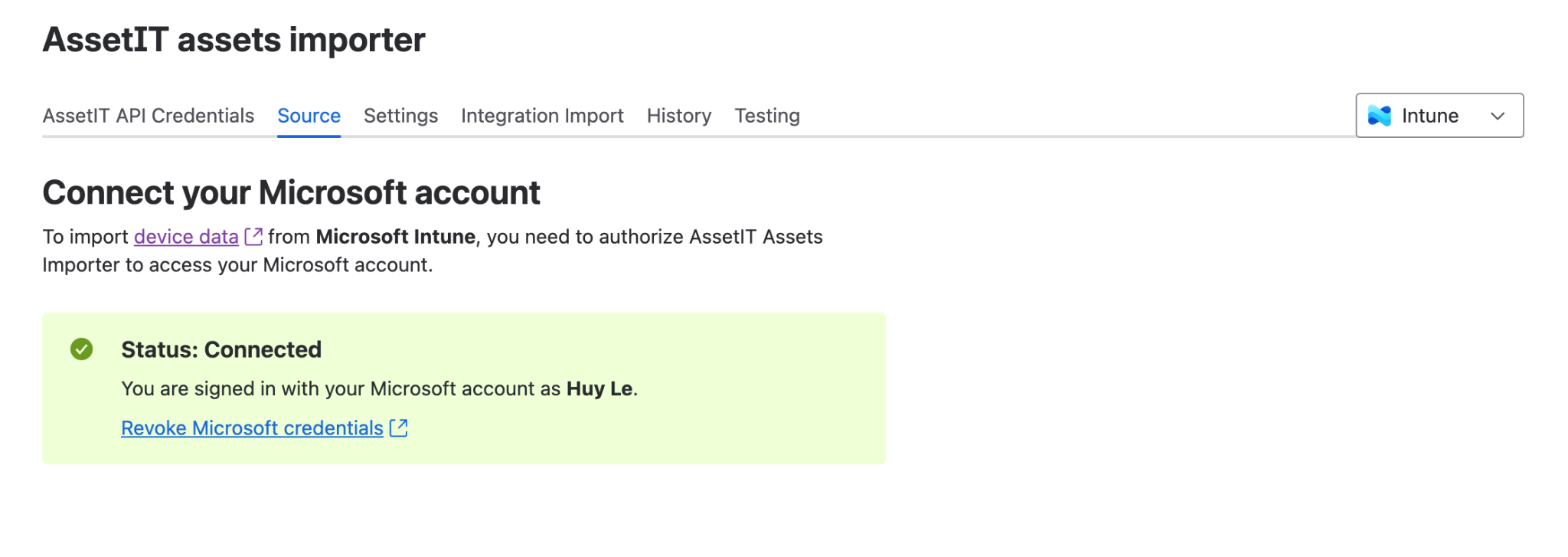The height and width of the screenshot is (557, 1568).
Task: Click the Intune logo icon
Action: (1380, 116)
